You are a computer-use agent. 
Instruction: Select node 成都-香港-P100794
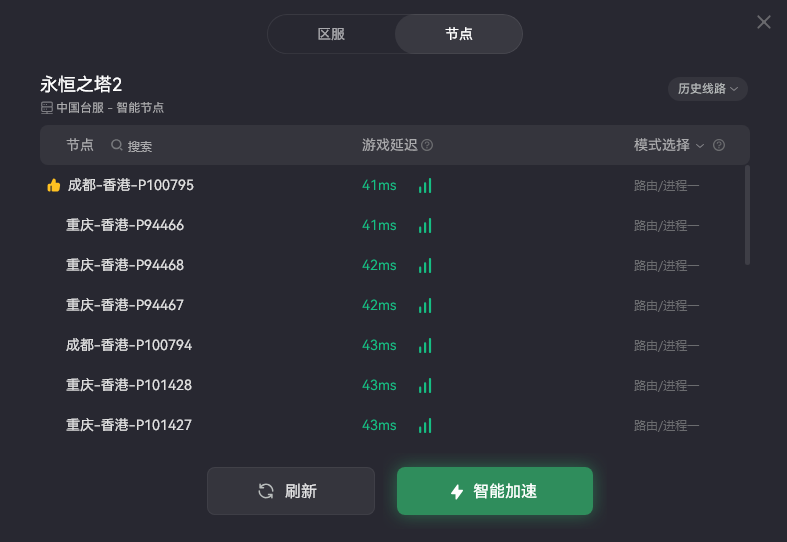pos(129,345)
